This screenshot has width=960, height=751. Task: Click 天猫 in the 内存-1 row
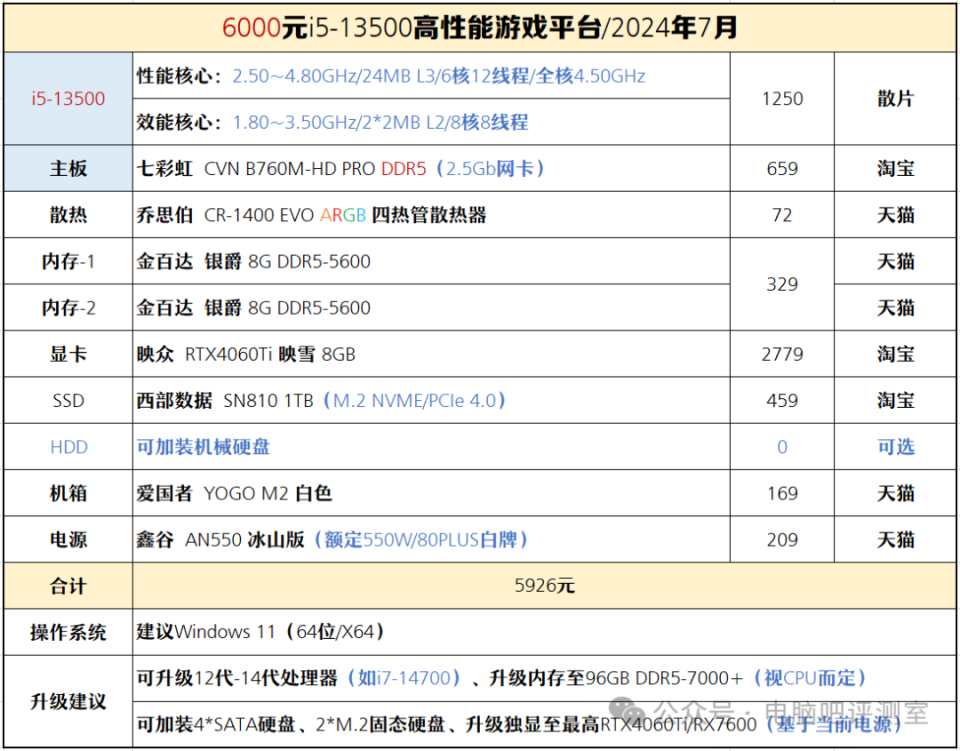pyautogui.click(x=895, y=261)
